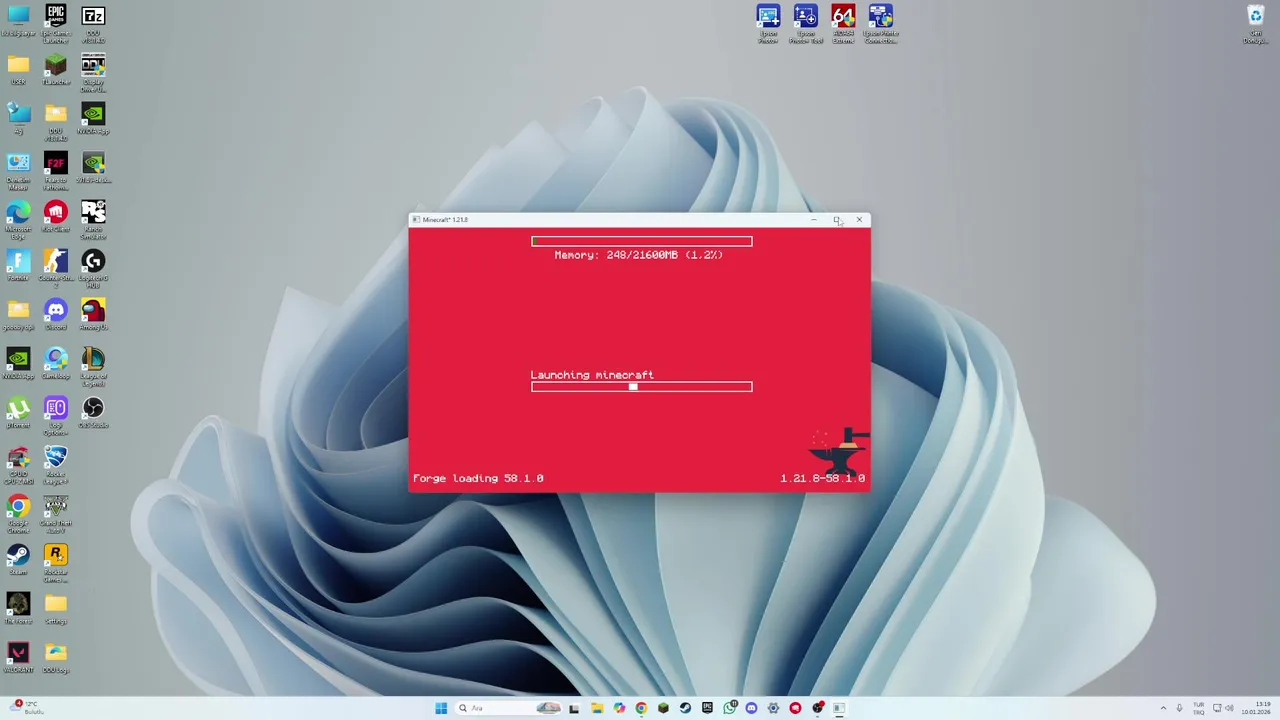Click the memory usage bar in Forge loader
This screenshot has width=1280, height=720.
click(x=642, y=241)
